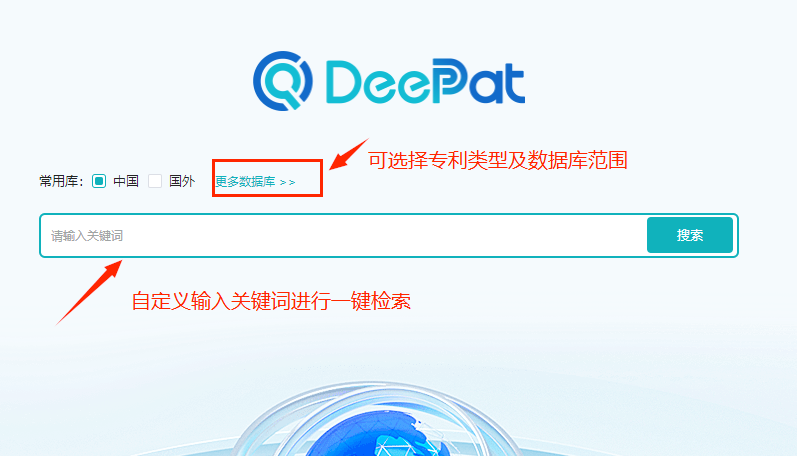The height and width of the screenshot is (456, 797).
Task: Click the annotation 自定义输入关键词进行一键检索
Action: click(271, 301)
